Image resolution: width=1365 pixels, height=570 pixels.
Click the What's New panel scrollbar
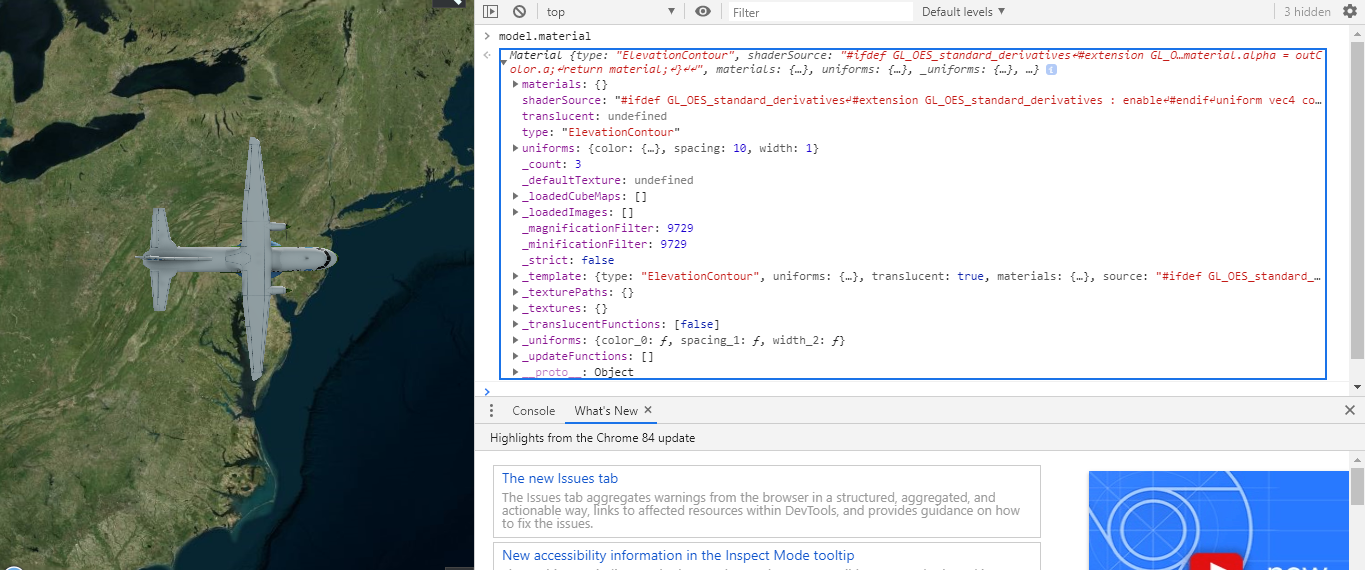(1357, 486)
